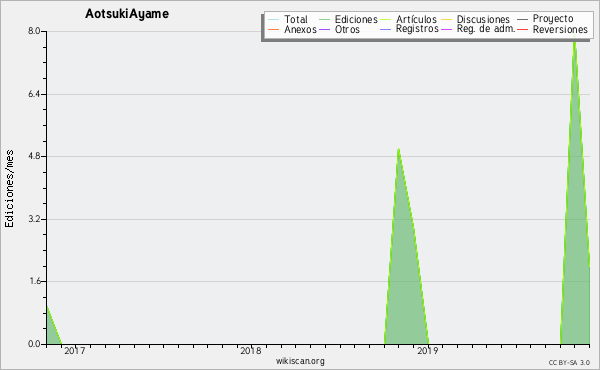Click the 6.4 y-axis value
Image resolution: width=600 pixels, height=370 pixels.
click(34, 94)
